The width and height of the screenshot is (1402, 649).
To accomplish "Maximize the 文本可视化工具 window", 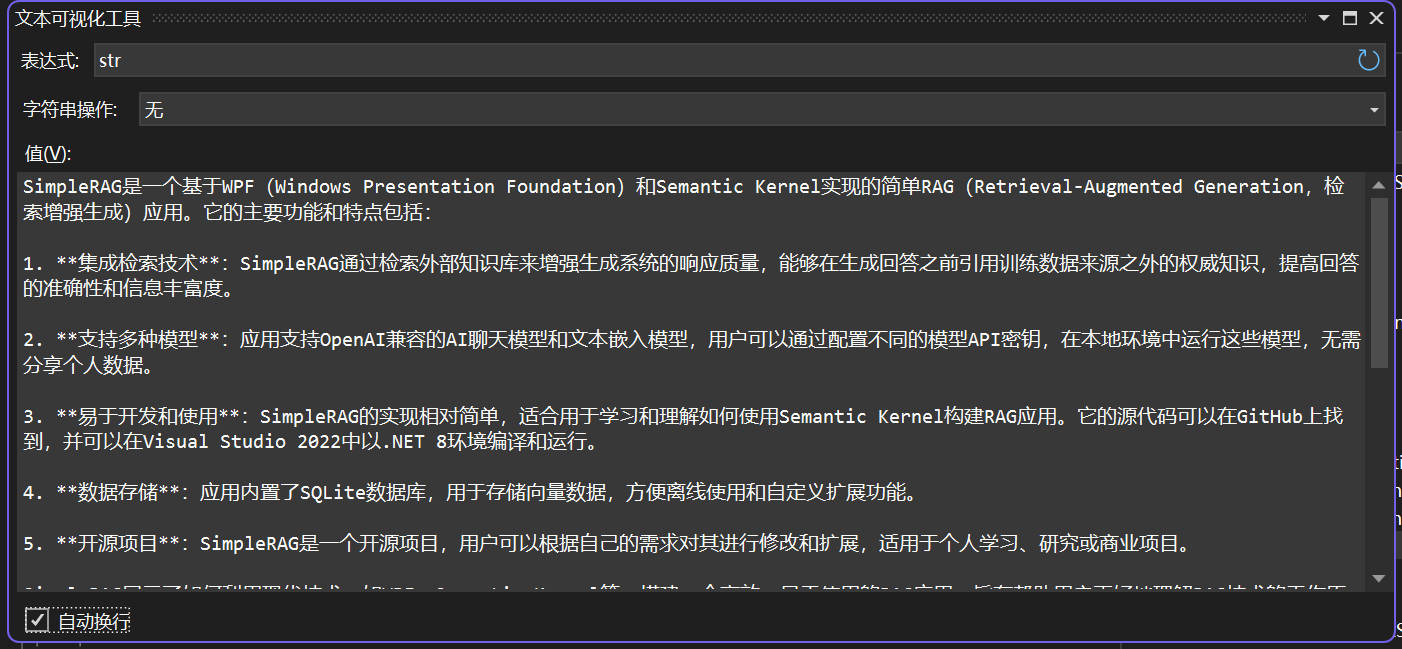I will [1350, 18].
